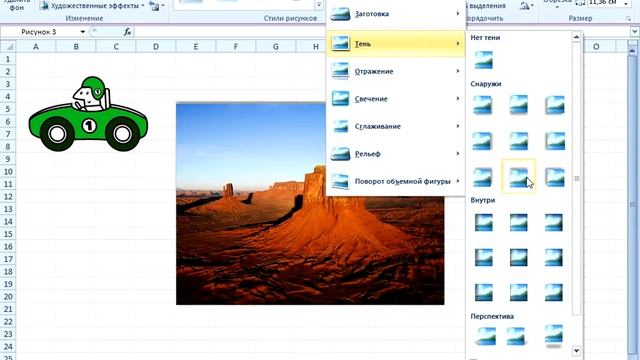Select column E header
The height and width of the screenshot is (360, 640).
pos(196,47)
